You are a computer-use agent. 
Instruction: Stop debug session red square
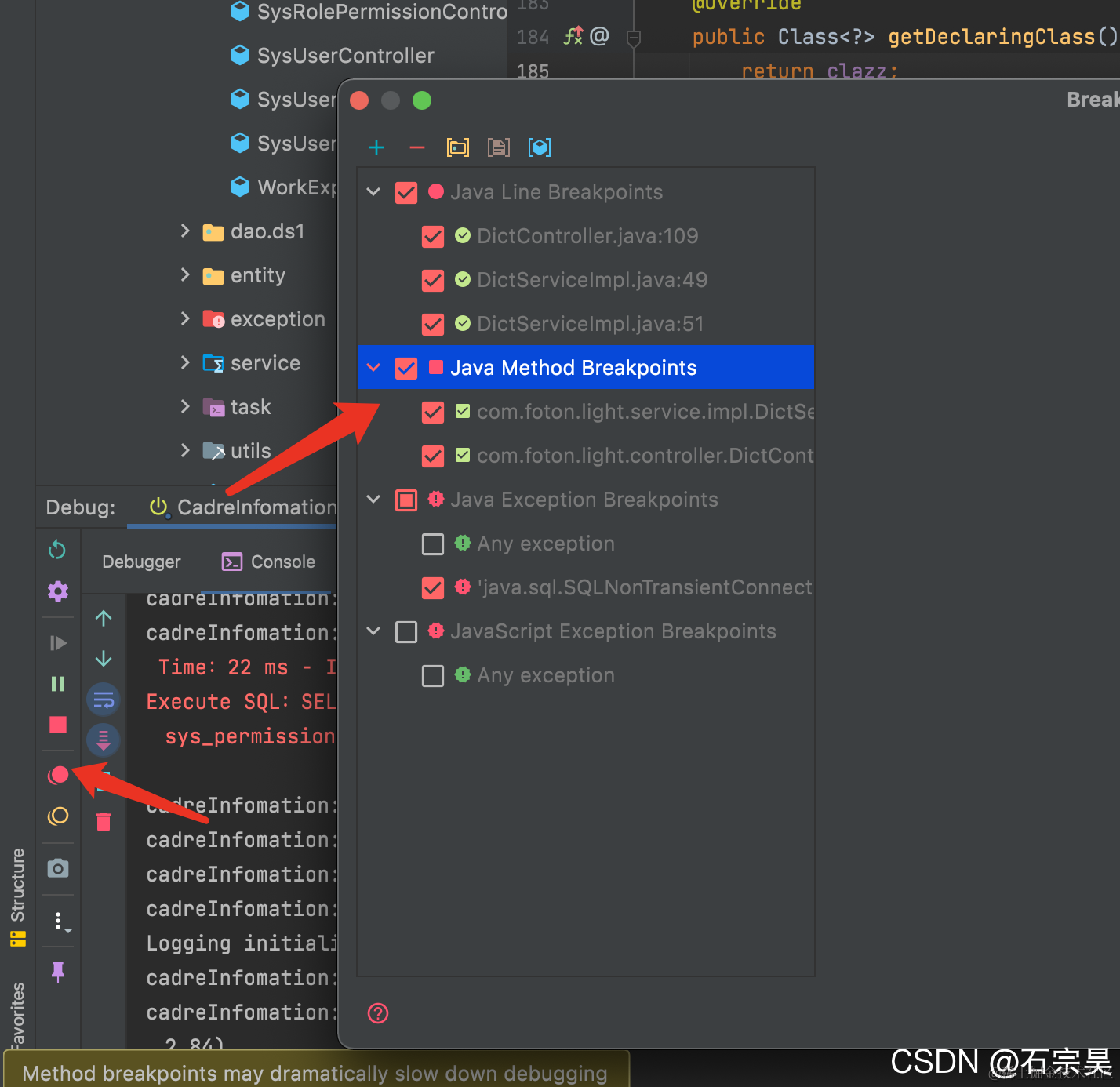pos(58,725)
